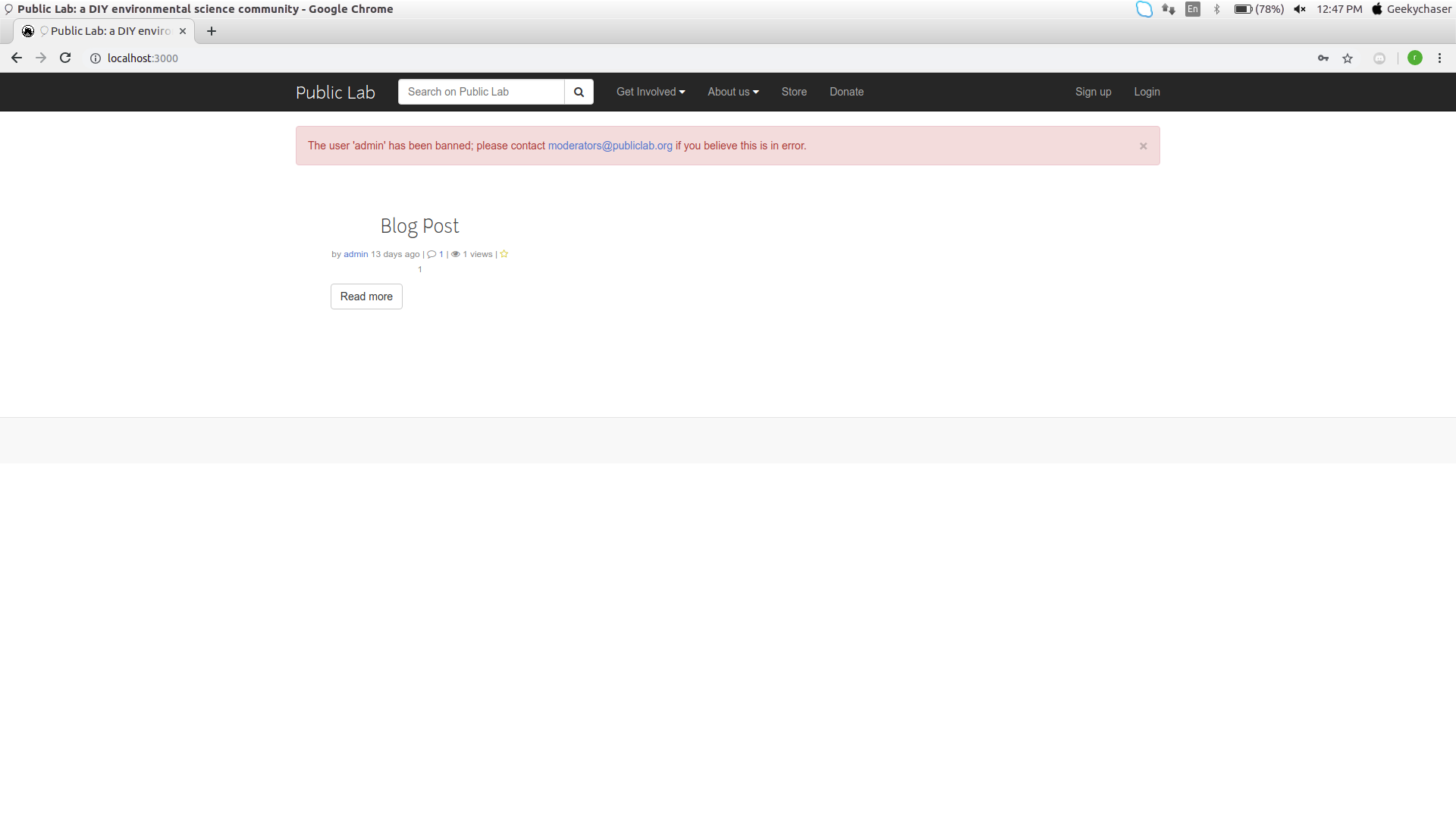
Task: Click the comment bubble icon on post
Action: [x=431, y=254]
